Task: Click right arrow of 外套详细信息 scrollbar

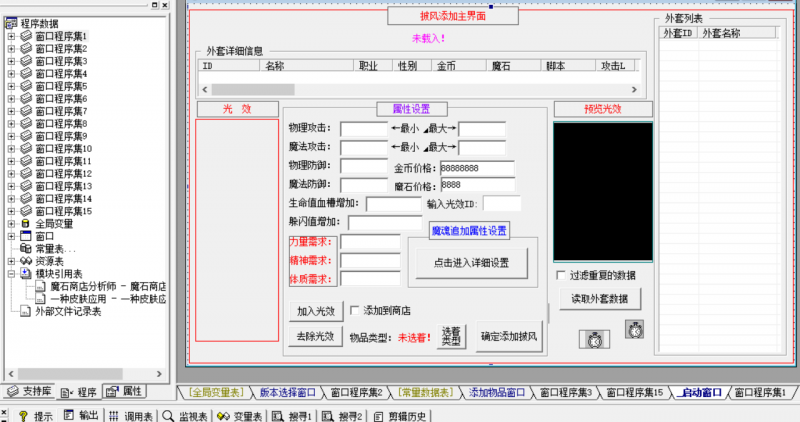Action: click(634, 90)
